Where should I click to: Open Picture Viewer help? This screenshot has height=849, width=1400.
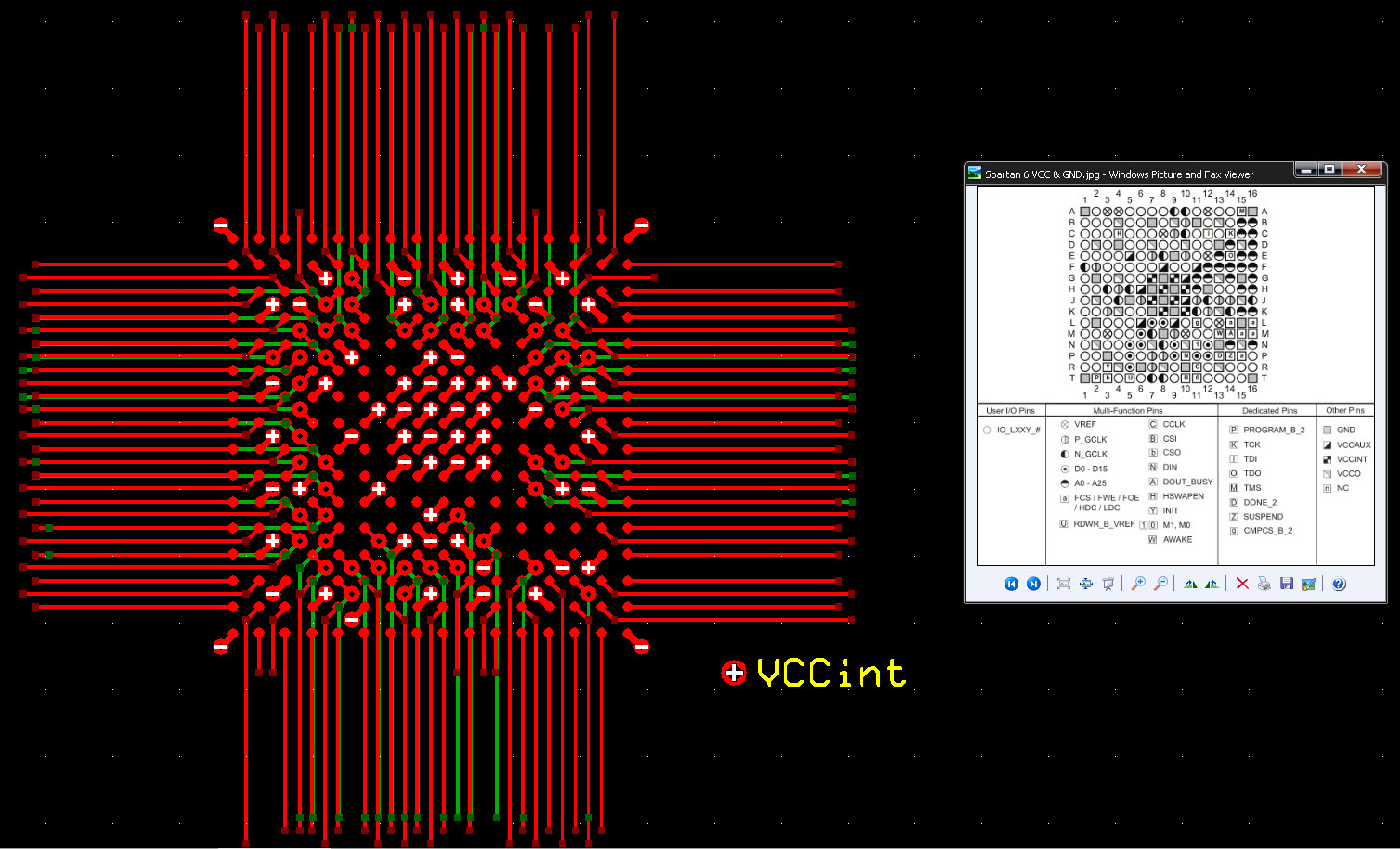tap(1339, 584)
